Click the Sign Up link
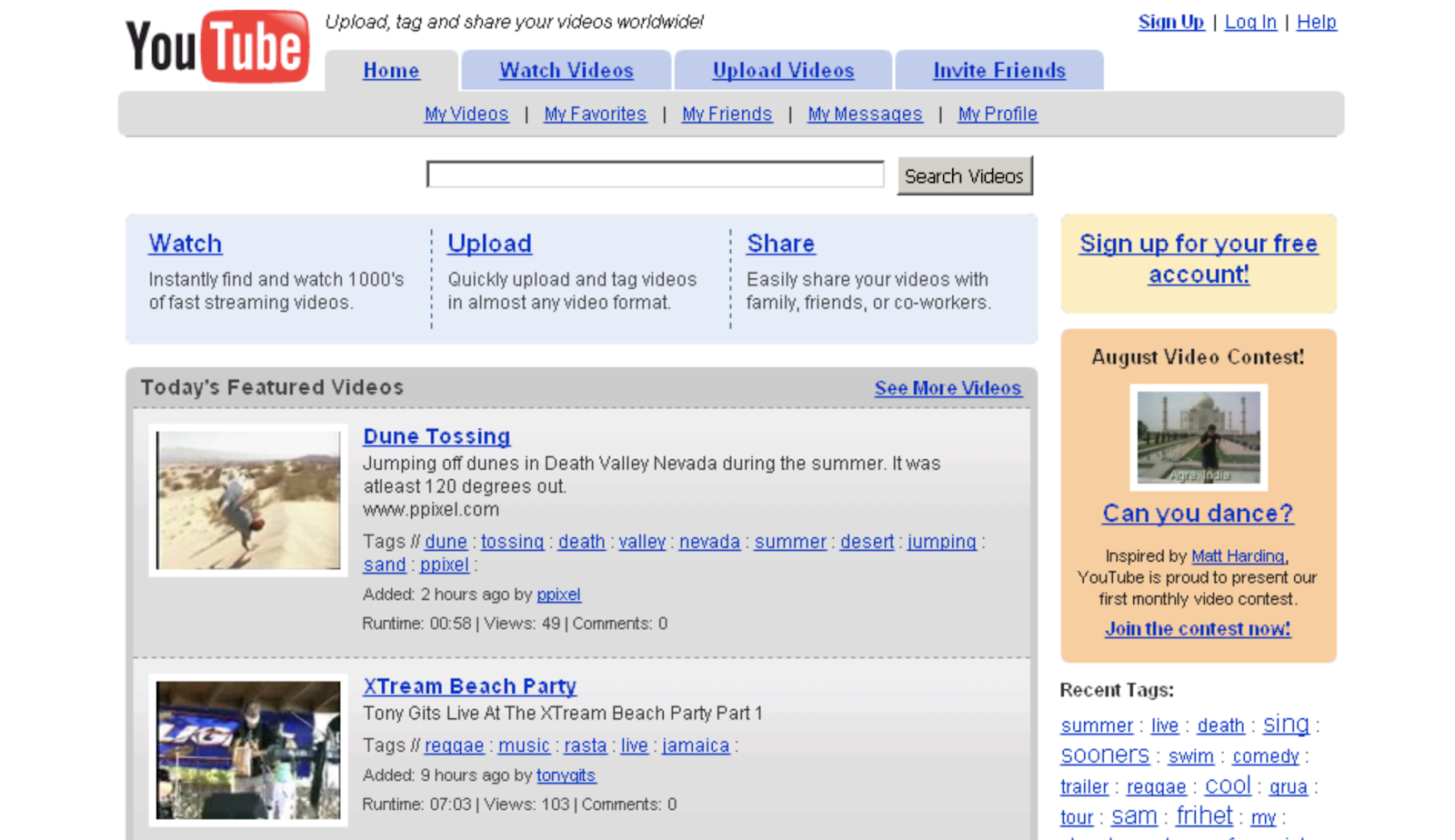The height and width of the screenshot is (840, 1455). click(1171, 22)
